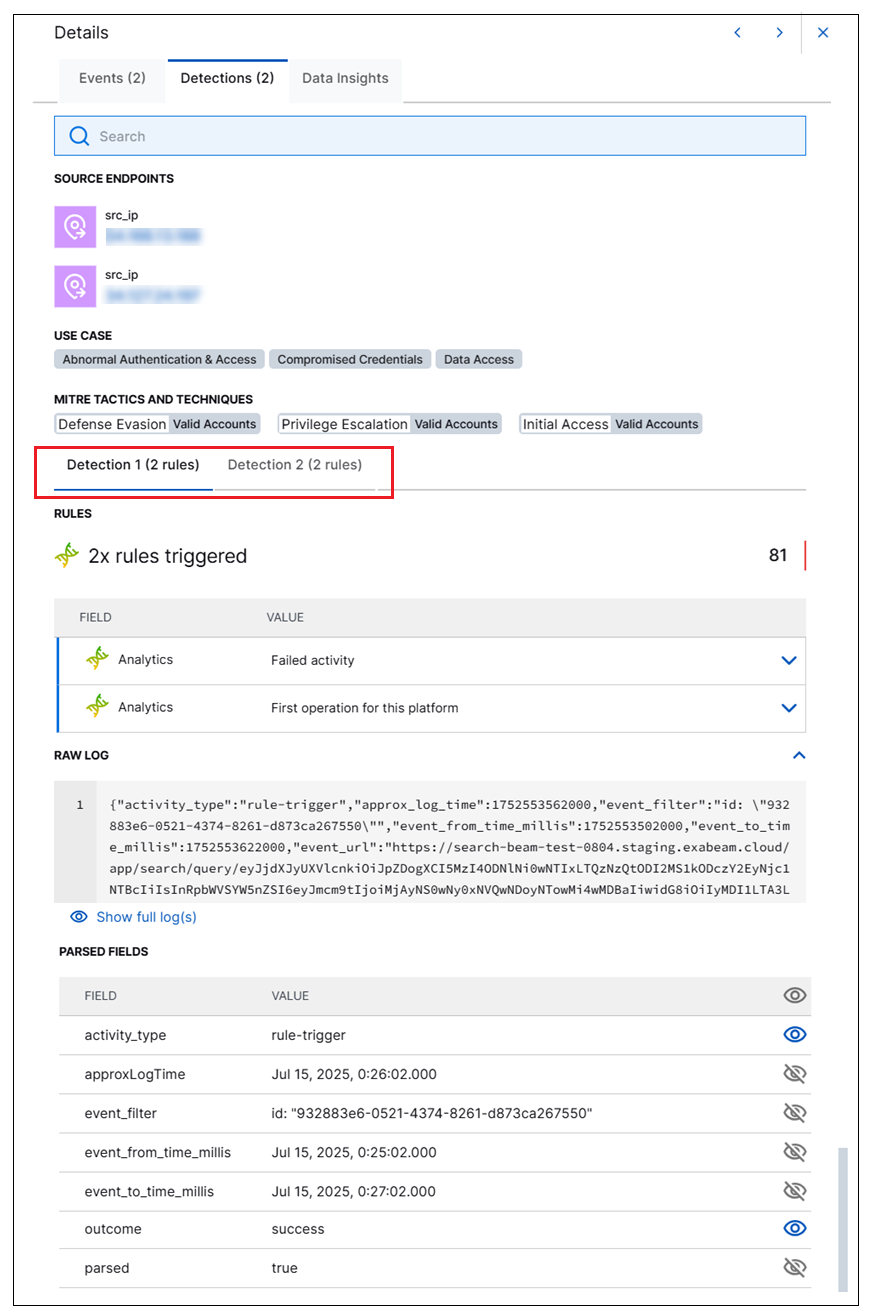Click Initial Access Valid Accounts tag
The height and width of the screenshot is (1314, 869).
coord(611,424)
